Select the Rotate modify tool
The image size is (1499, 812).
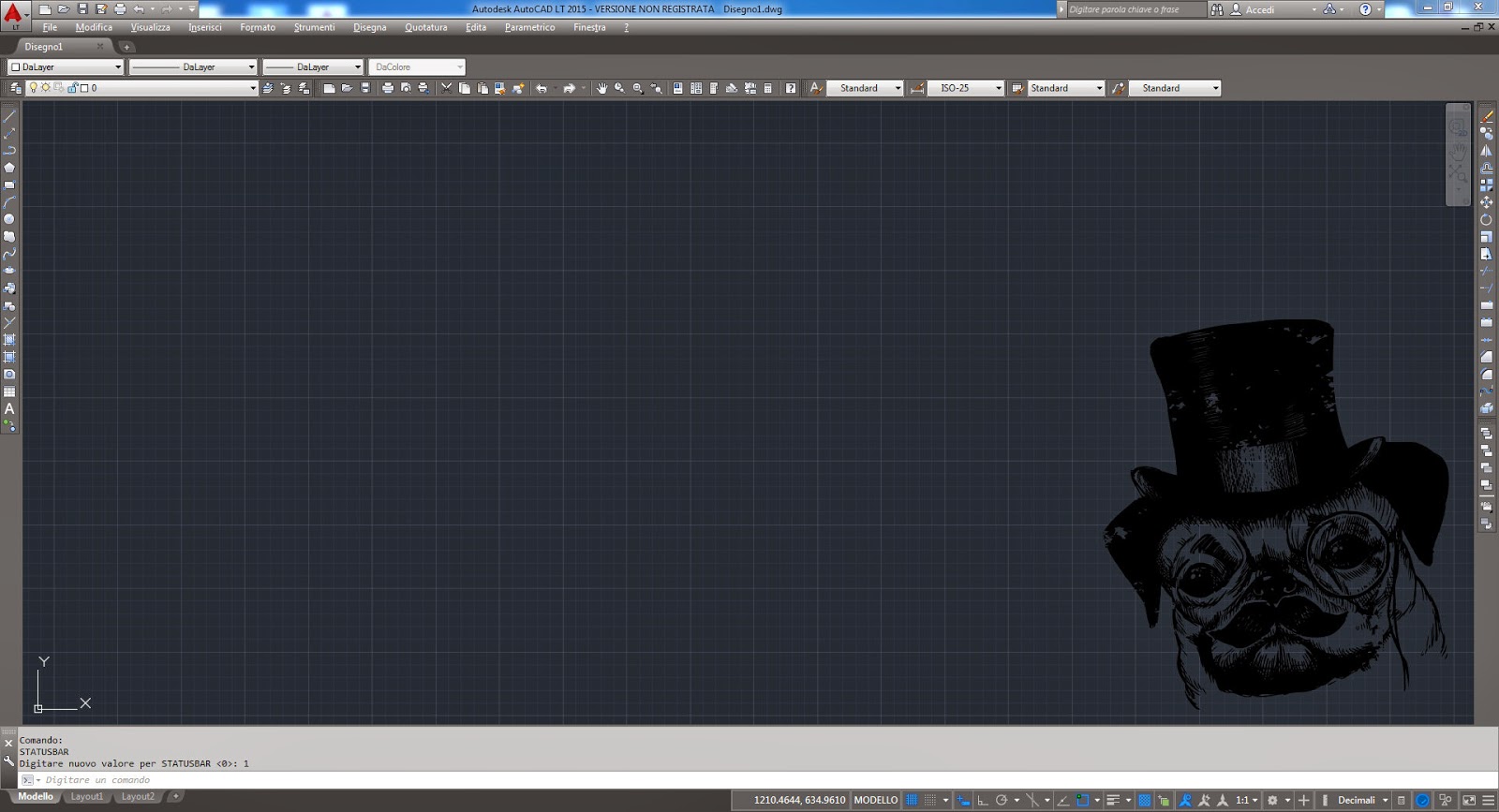coord(1487,219)
